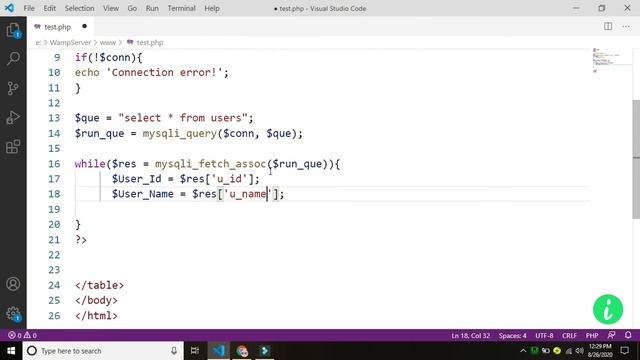Open the feedback icon in status bar

pos(611,335)
